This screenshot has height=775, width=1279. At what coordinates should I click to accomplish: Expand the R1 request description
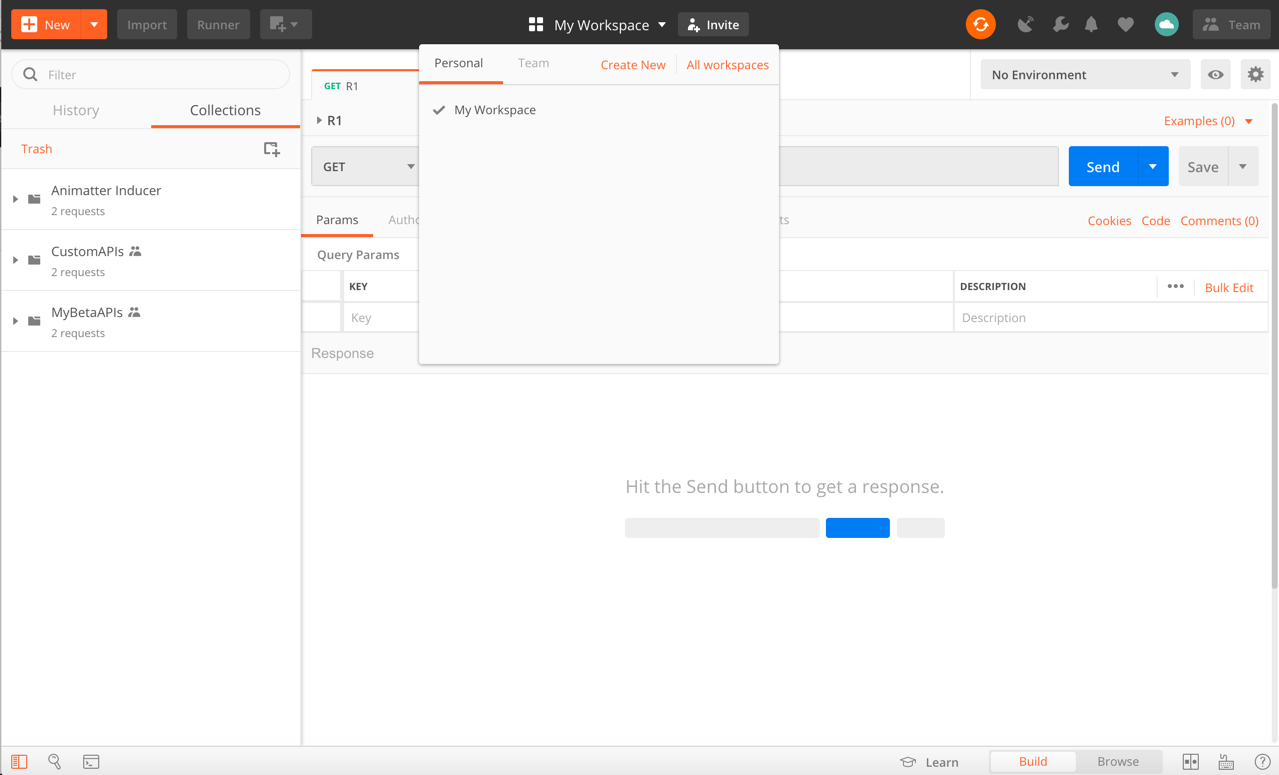[x=319, y=121]
